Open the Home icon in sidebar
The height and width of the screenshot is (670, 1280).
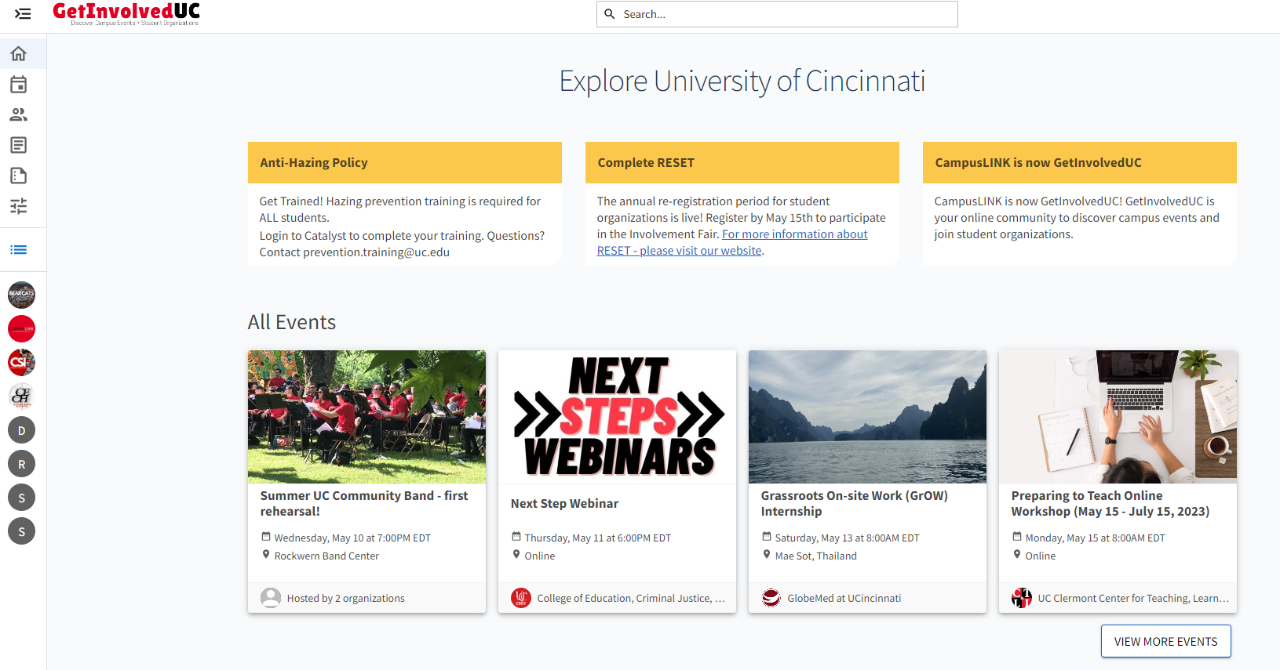(18, 54)
